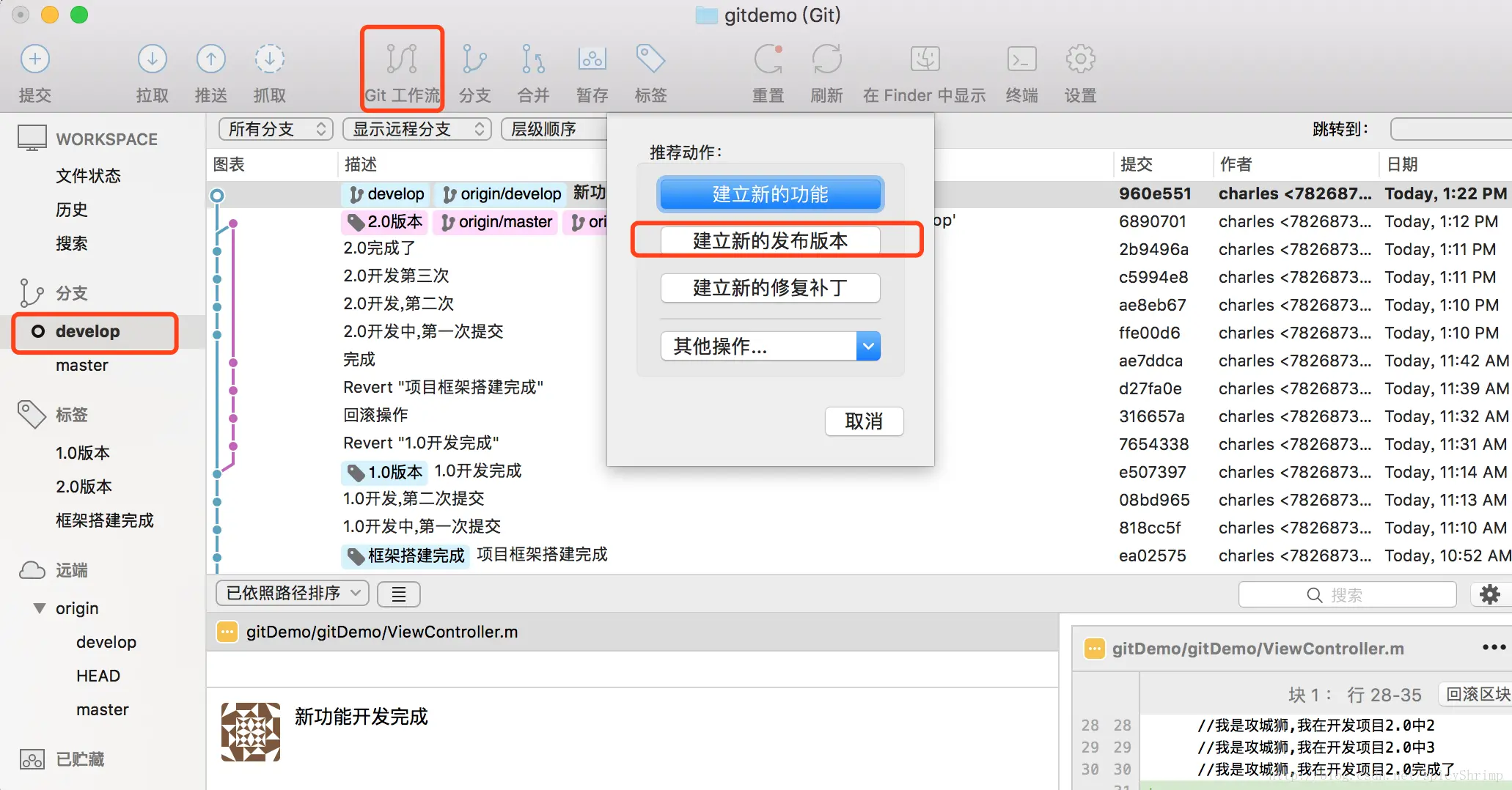This screenshot has width=1512, height=790.
Task: Click the Commit (提交) toolbar icon
Action: 34,59
